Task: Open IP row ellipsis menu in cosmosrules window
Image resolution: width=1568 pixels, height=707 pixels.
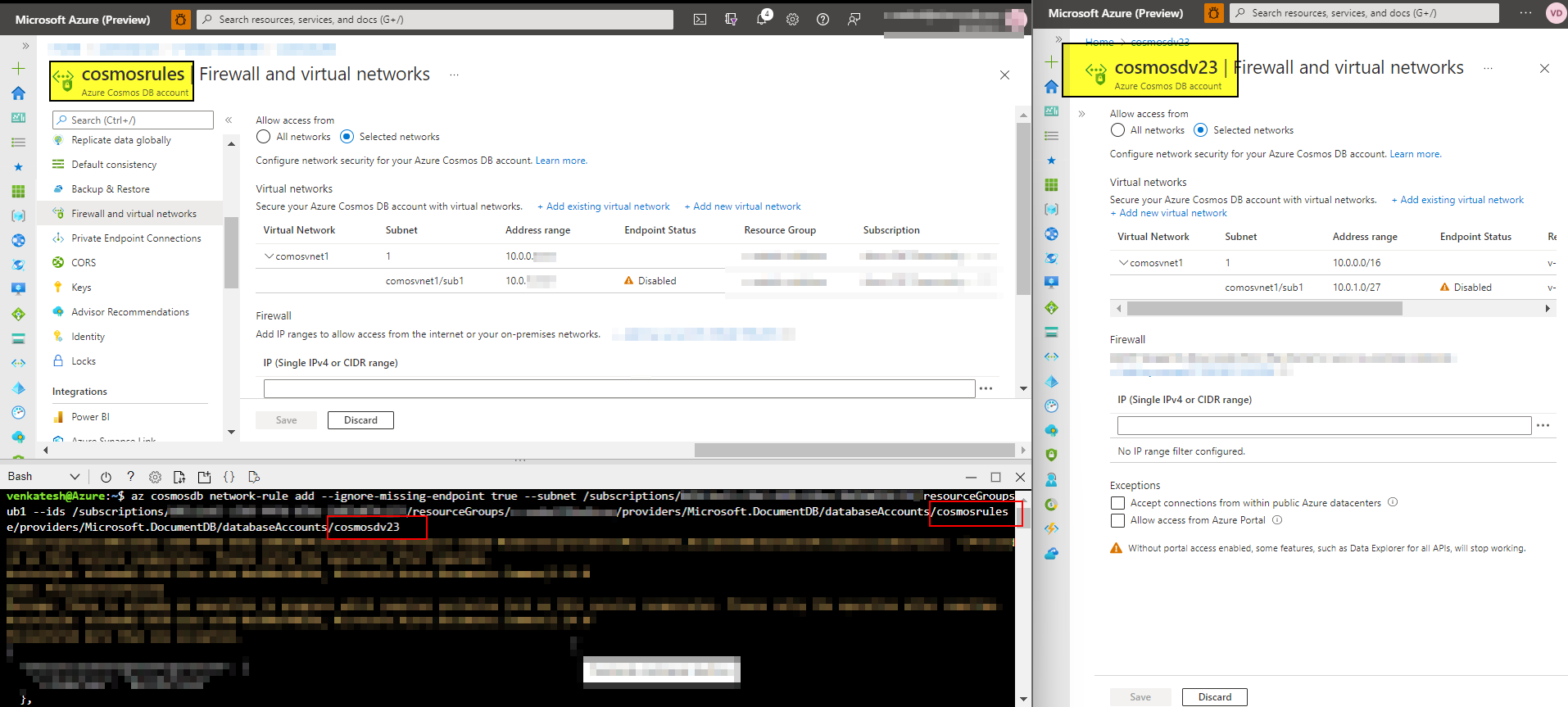Action: [x=986, y=388]
